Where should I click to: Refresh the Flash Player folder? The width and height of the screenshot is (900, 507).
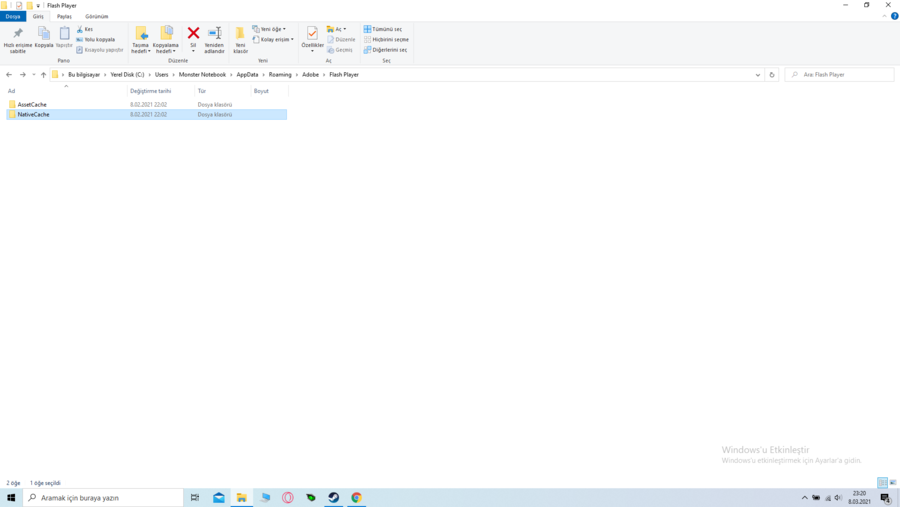(x=772, y=75)
